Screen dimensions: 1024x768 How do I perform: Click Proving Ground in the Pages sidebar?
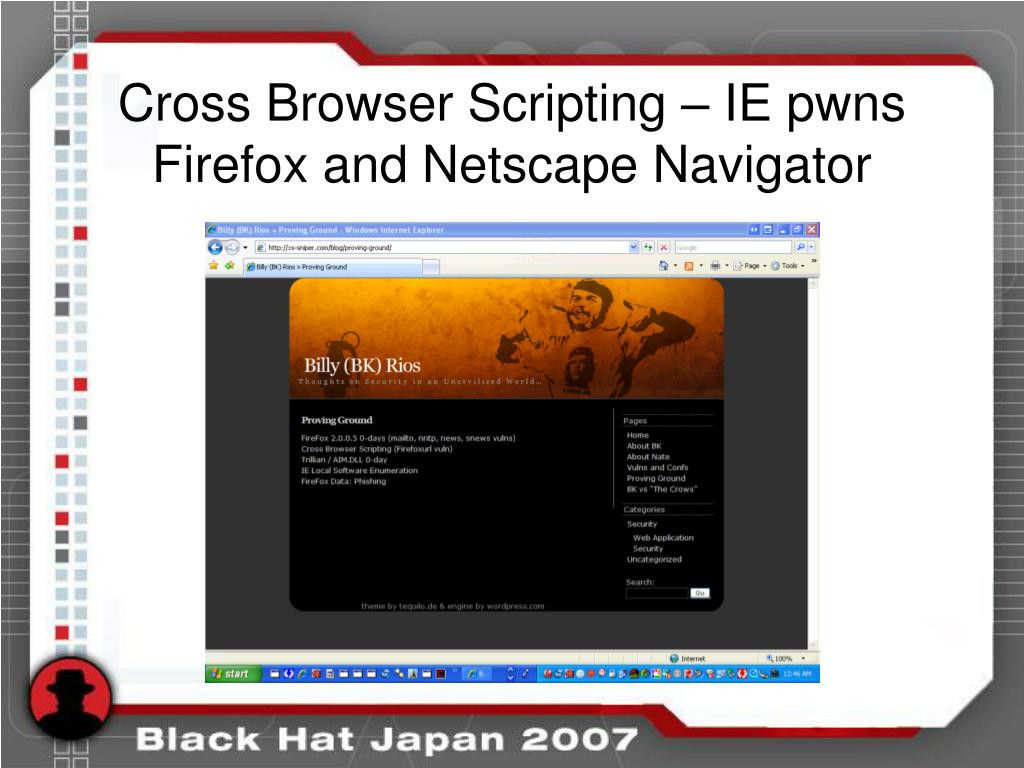pyautogui.click(x=656, y=479)
